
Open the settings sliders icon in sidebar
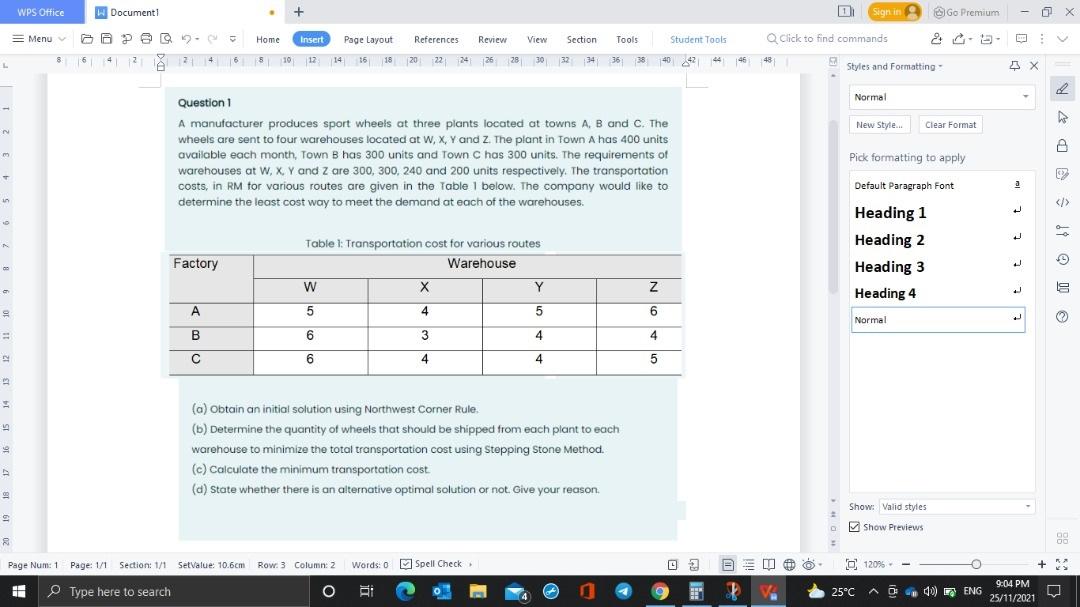coord(1062,231)
